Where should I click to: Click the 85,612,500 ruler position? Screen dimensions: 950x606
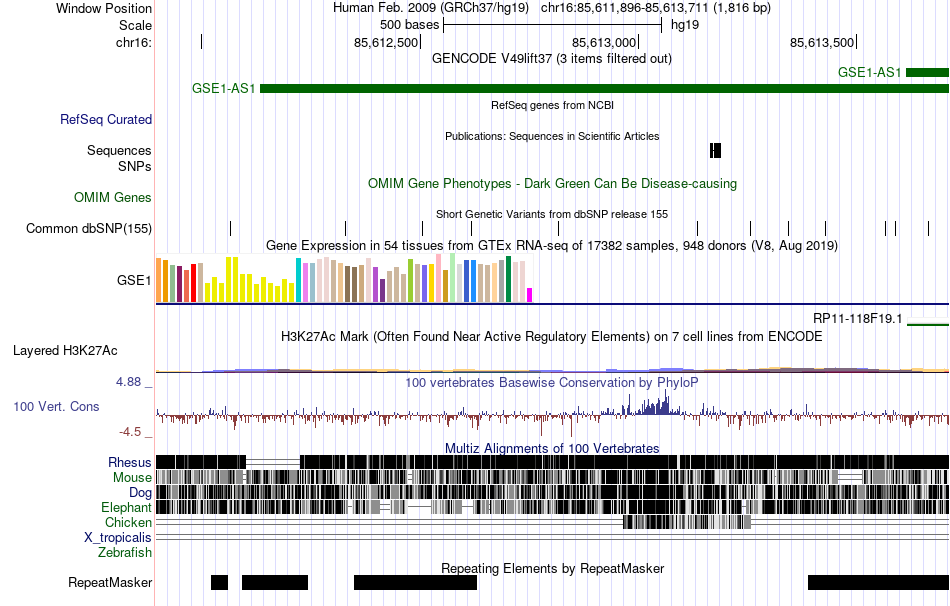pos(386,42)
